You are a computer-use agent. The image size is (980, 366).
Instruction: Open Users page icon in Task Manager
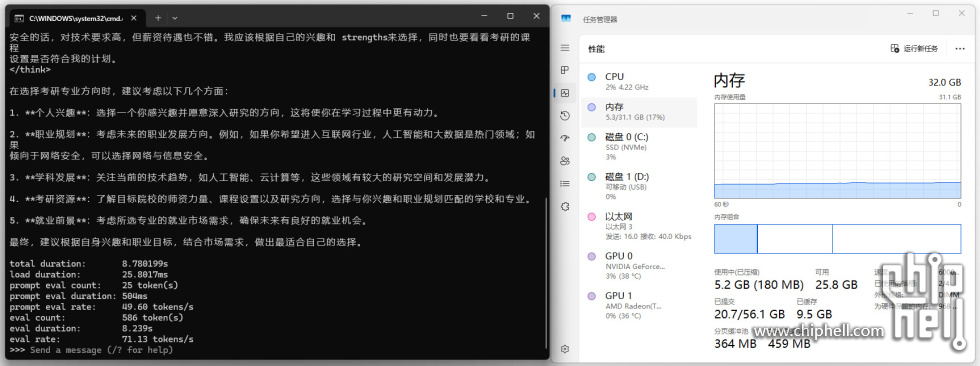click(x=565, y=161)
